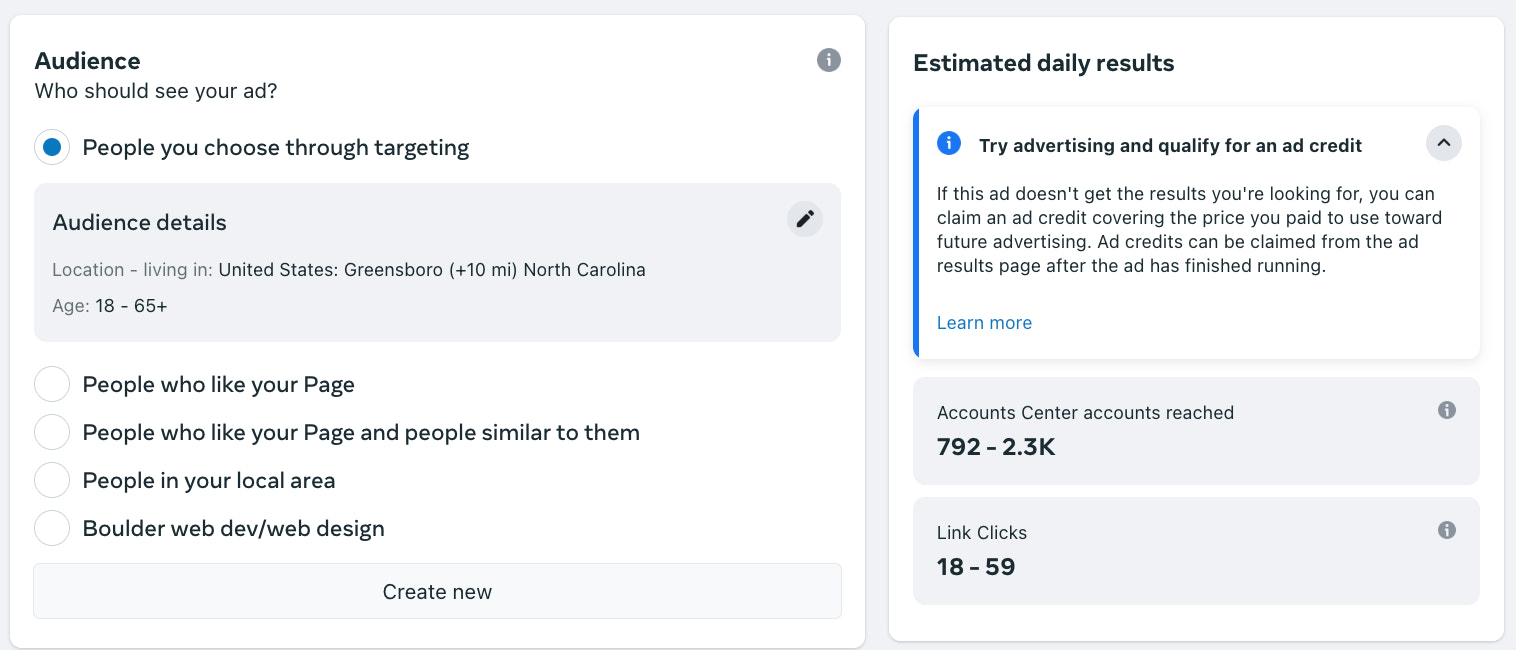The height and width of the screenshot is (650, 1516).
Task: Select People you choose through targeting
Action: (52, 148)
